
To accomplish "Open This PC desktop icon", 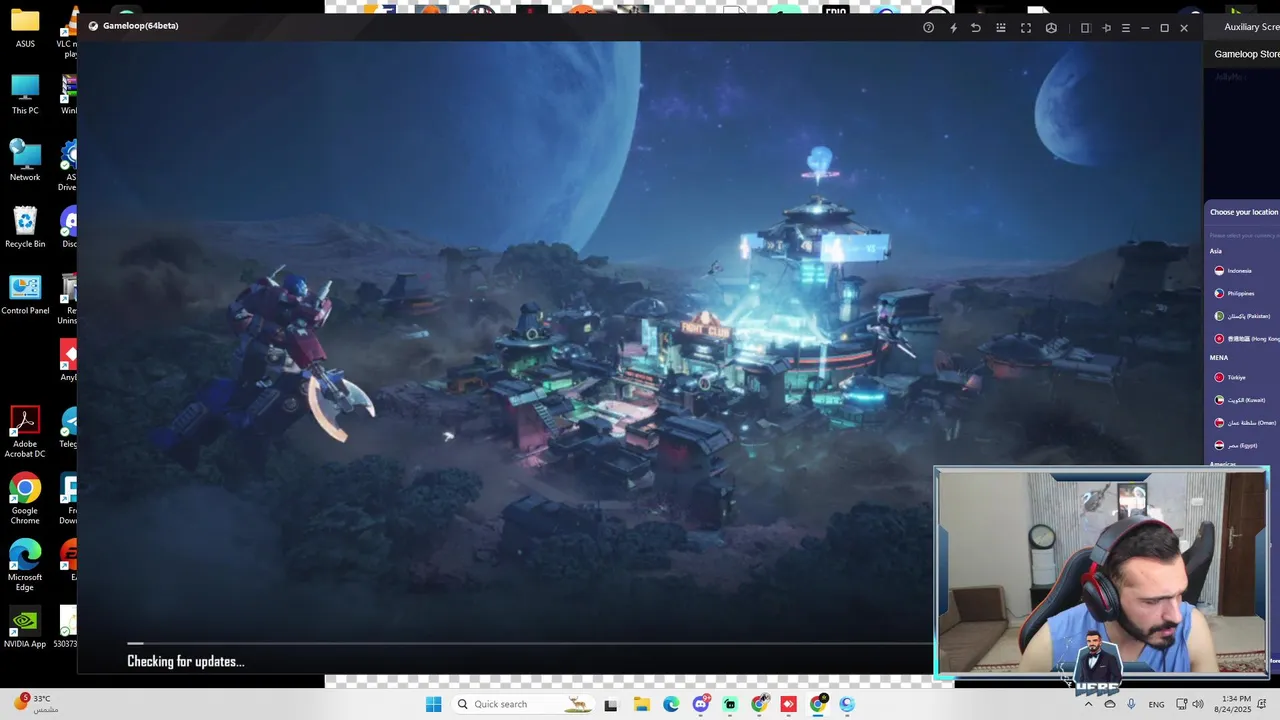I will pos(25,94).
